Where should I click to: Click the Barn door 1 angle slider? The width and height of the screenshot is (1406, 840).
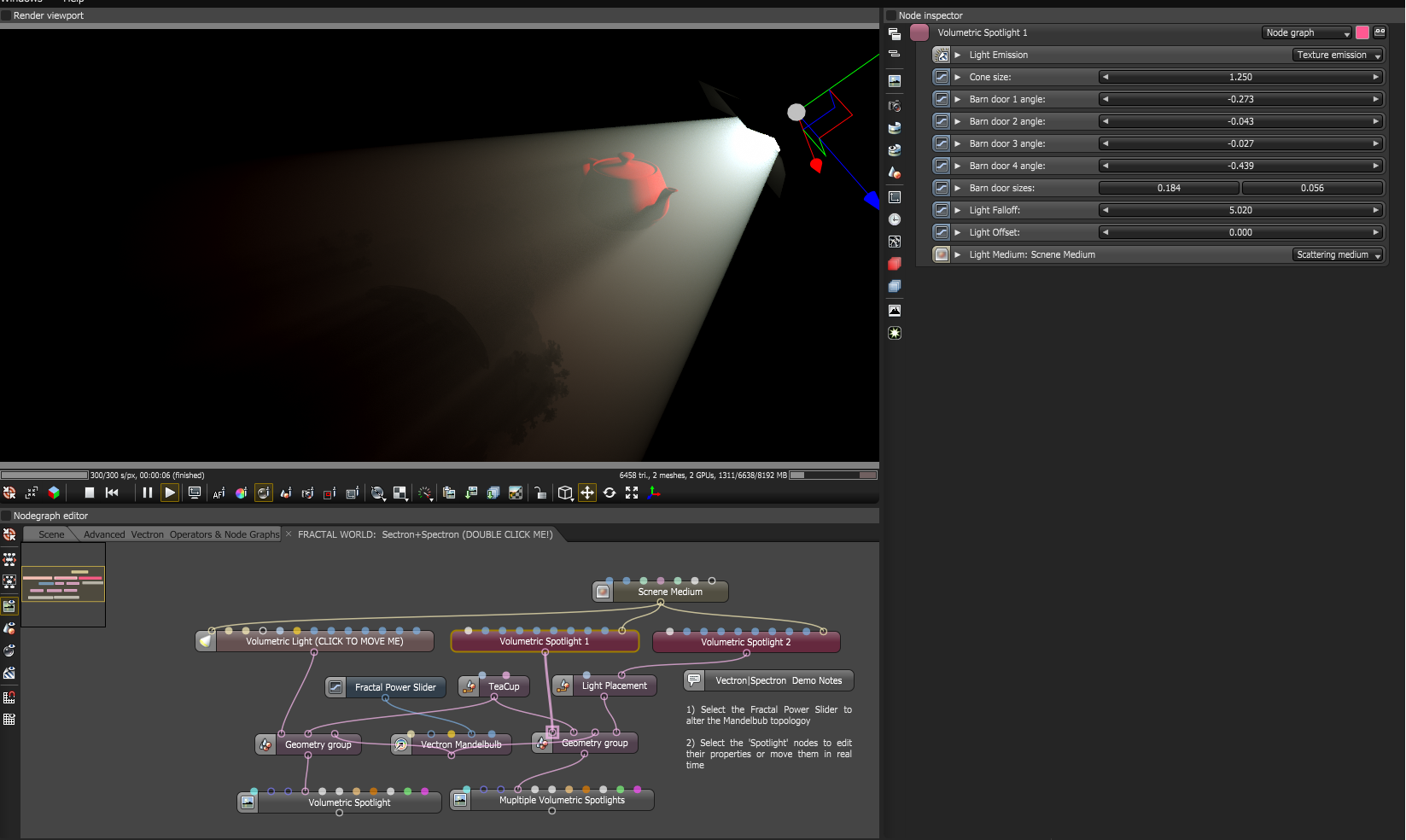point(1240,99)
